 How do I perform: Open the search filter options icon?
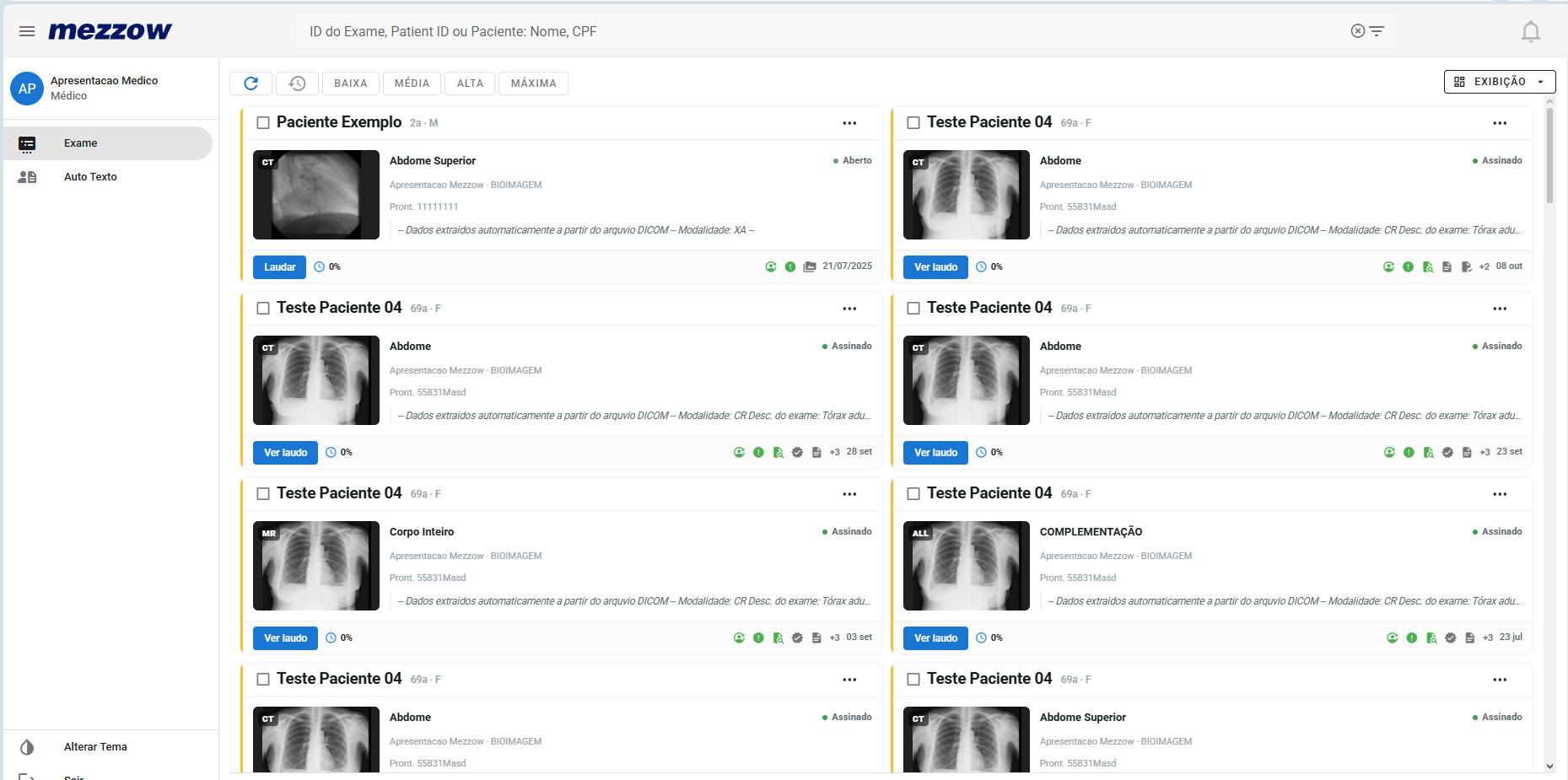1377,31
